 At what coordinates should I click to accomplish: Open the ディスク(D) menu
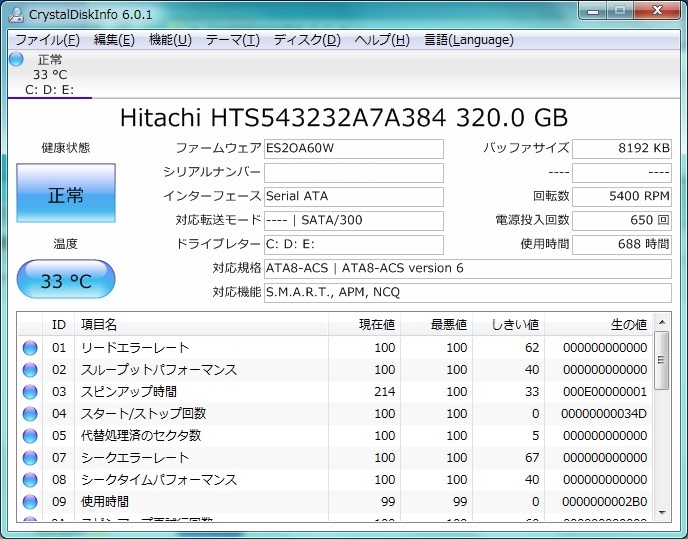point(307,40)
